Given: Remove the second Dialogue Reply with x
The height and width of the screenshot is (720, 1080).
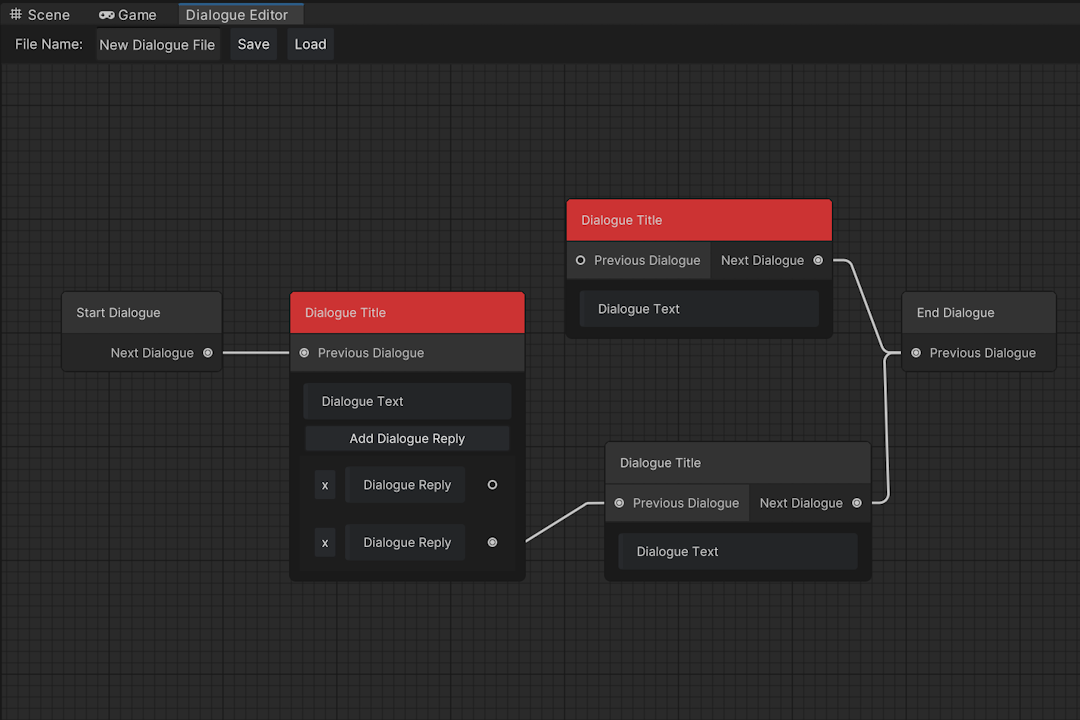Looking at the screenshot, I should pyautogui.click(x=325, y=543).
